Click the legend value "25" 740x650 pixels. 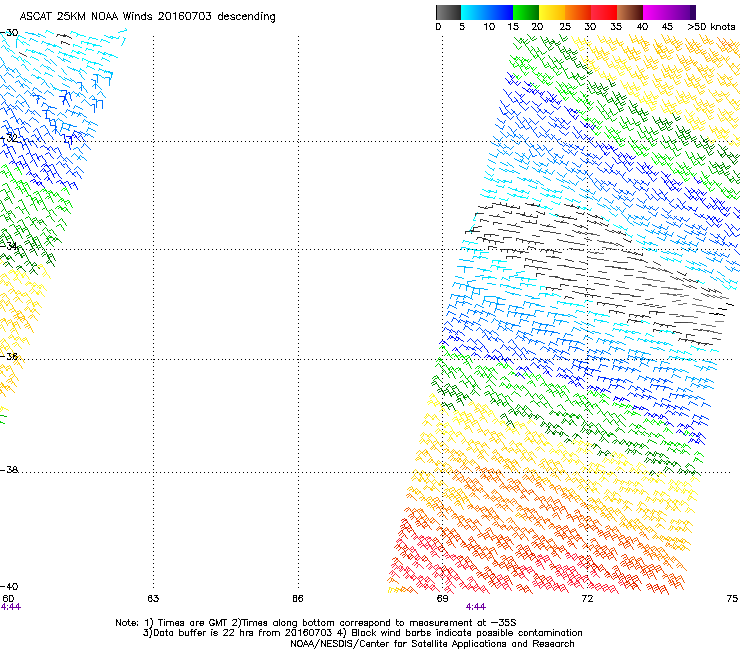(x=564, y=27)
